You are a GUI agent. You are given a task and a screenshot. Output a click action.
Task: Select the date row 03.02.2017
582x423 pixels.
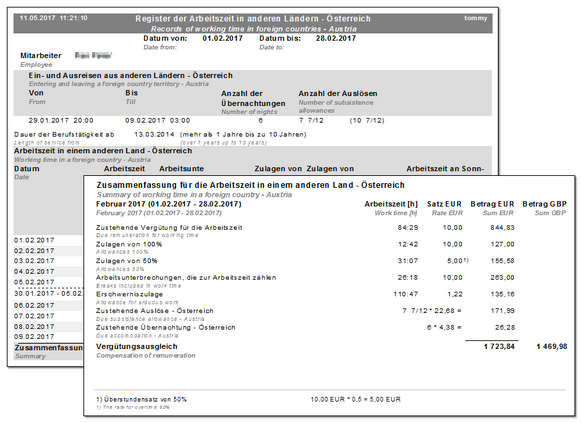coord(34,261)
